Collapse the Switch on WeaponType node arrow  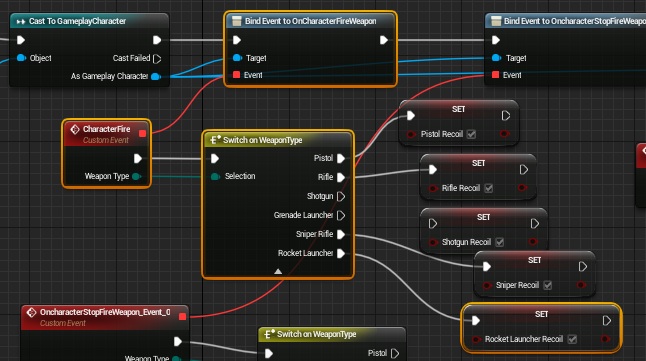click(x=278, y=271)
